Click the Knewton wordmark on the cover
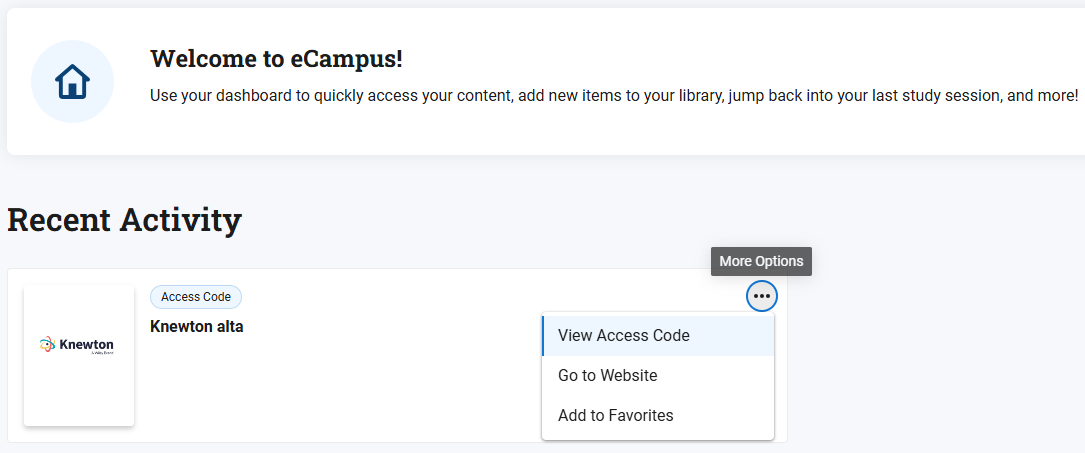Image resolution: width=1085 pixels, height=453 pixels. 88,343
